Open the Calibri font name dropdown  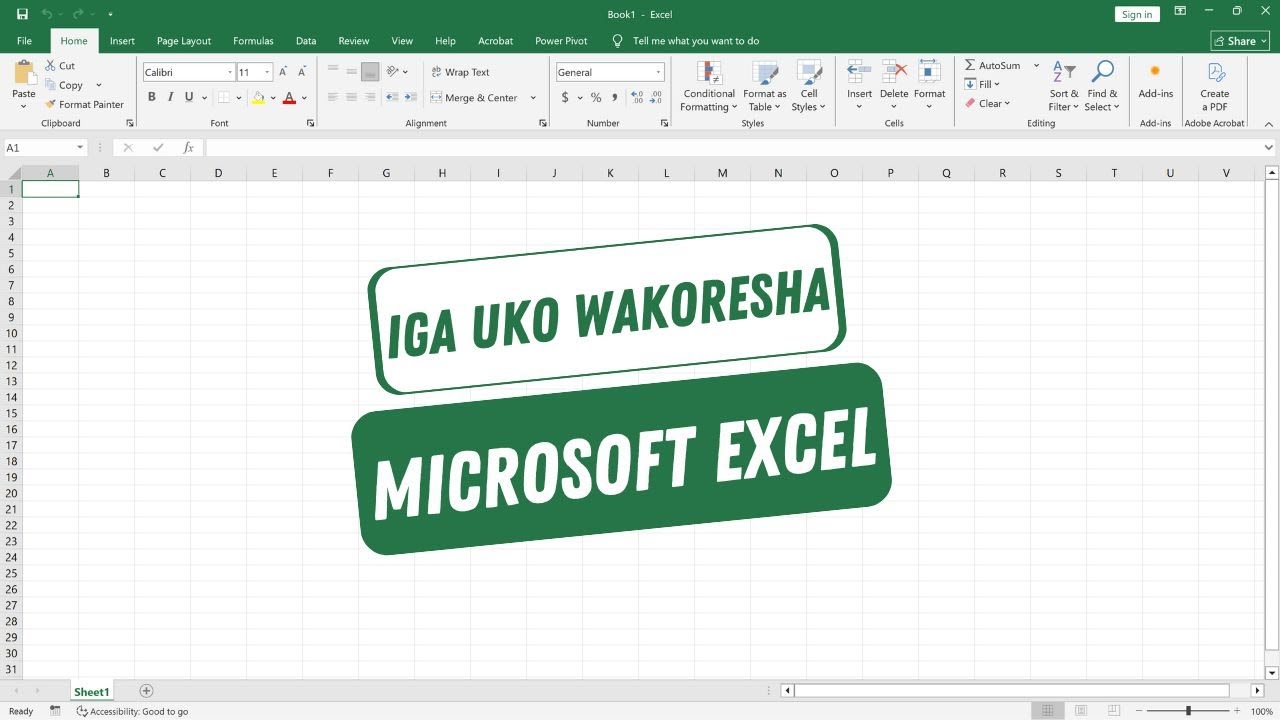pos(229,72)
